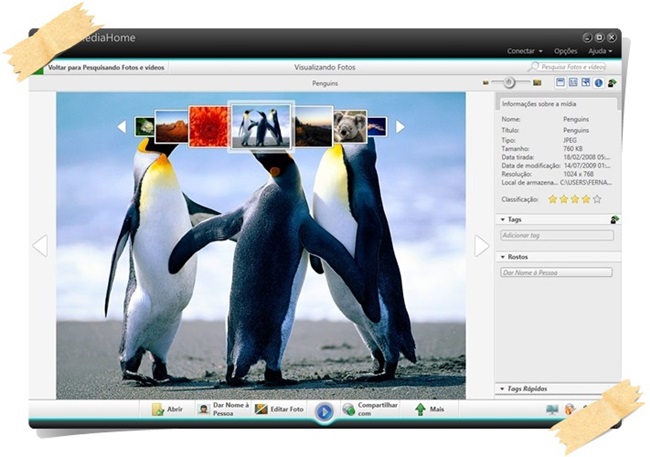This screenshot has width=650, height=457.
Task: Toggle the blue information panel icon
Action: click(x=599, y=83)
